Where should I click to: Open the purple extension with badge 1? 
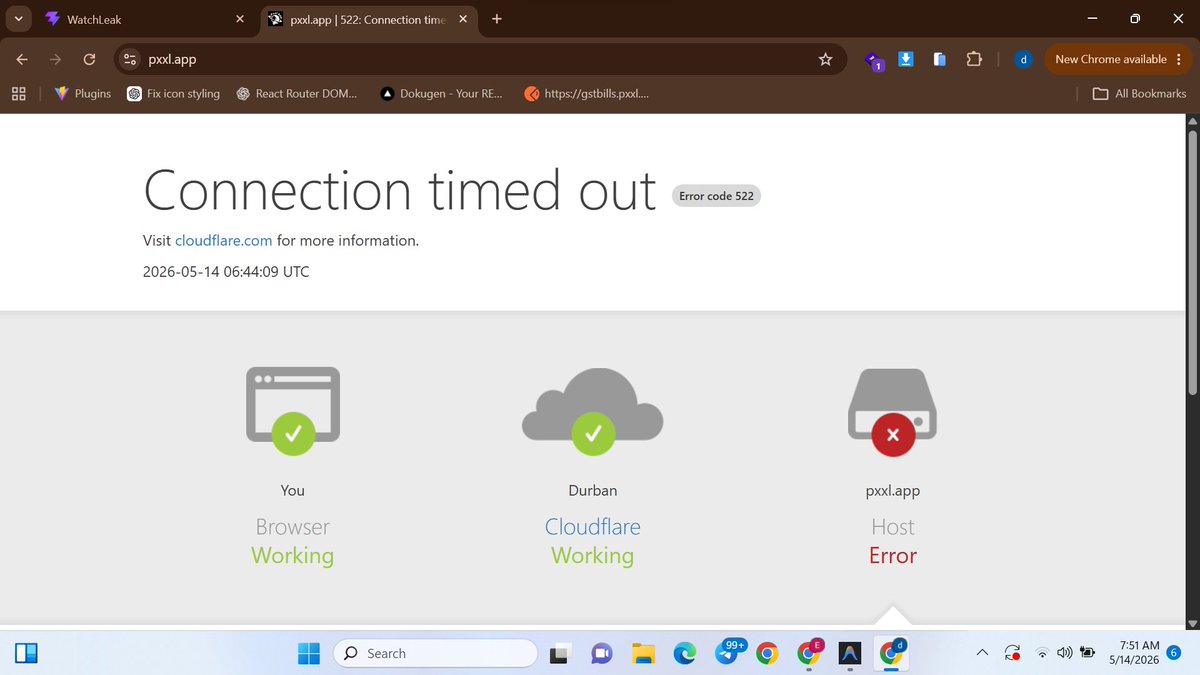pos(874,61)
